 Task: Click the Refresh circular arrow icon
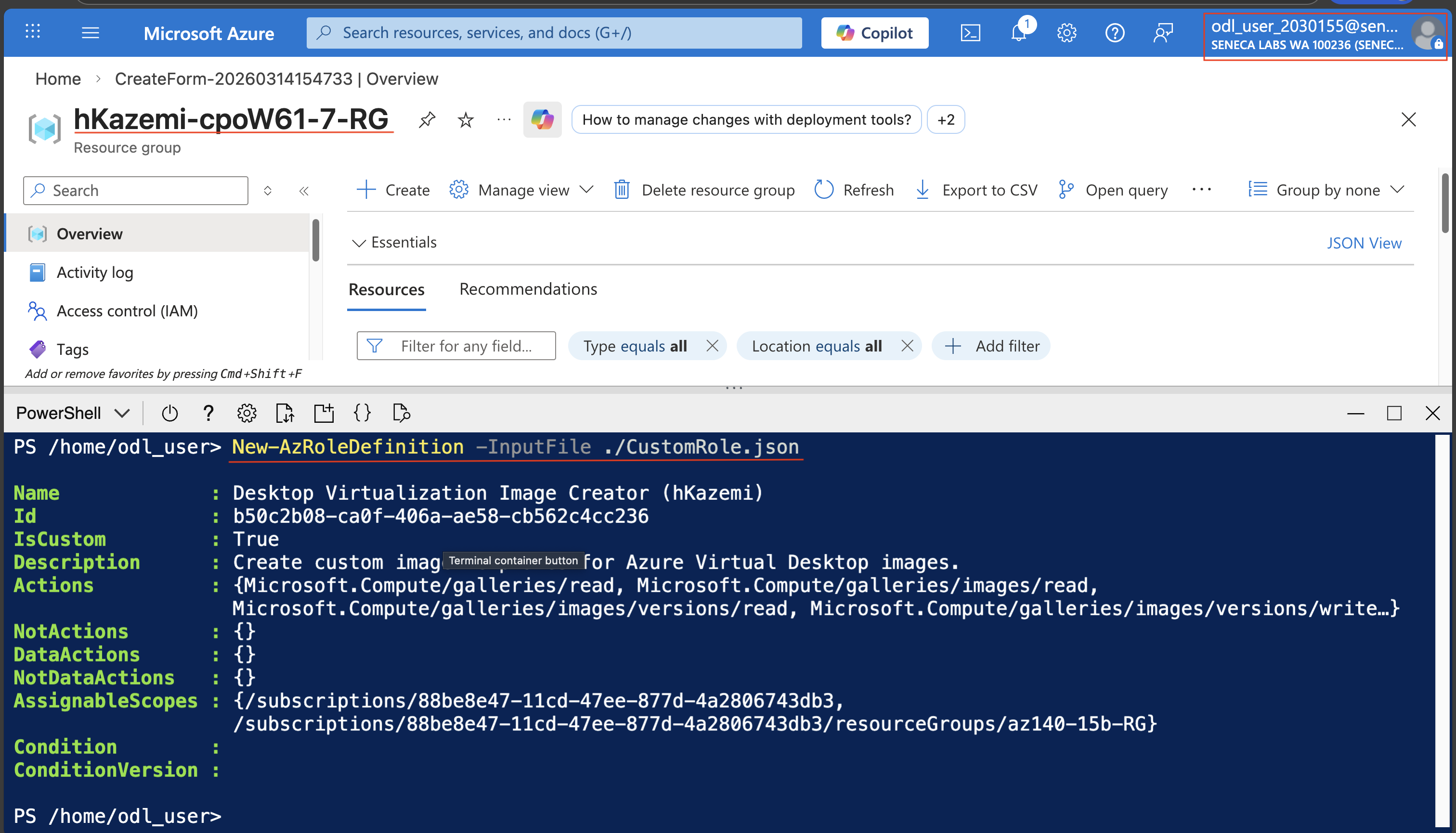pos(824,189)
